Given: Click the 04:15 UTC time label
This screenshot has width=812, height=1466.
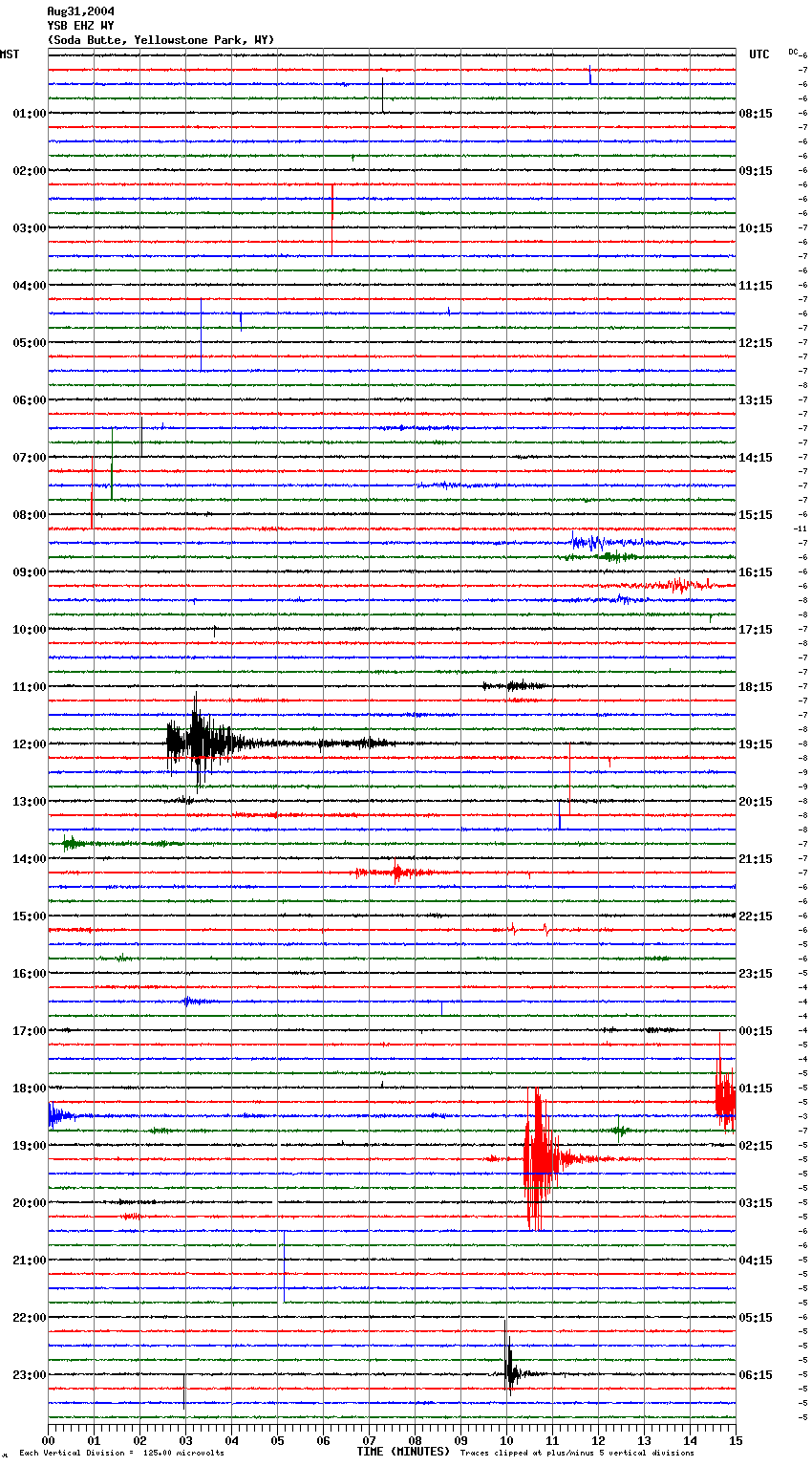Looking at the screenshot, I should (756, 1261).
